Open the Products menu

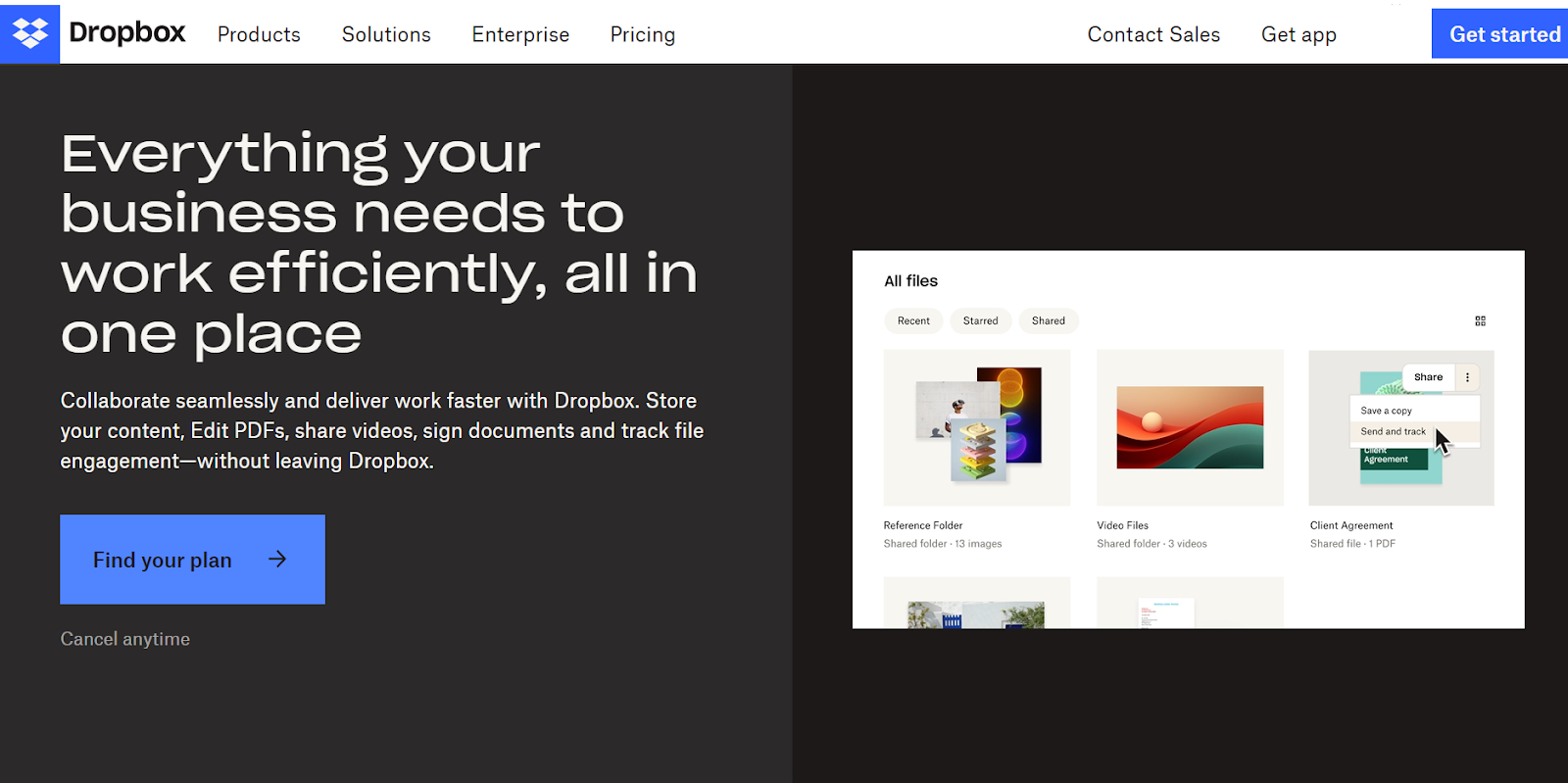point(259,34)
